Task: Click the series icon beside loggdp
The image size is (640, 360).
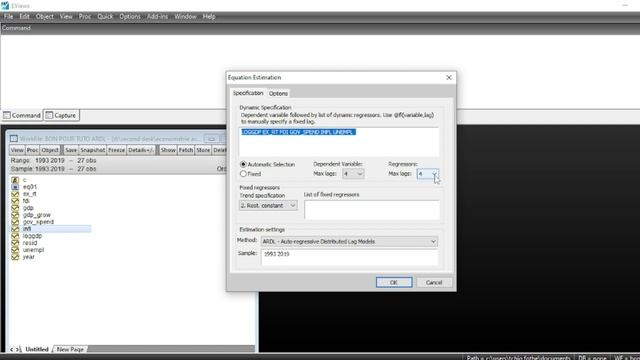Action: click(15, 236)
